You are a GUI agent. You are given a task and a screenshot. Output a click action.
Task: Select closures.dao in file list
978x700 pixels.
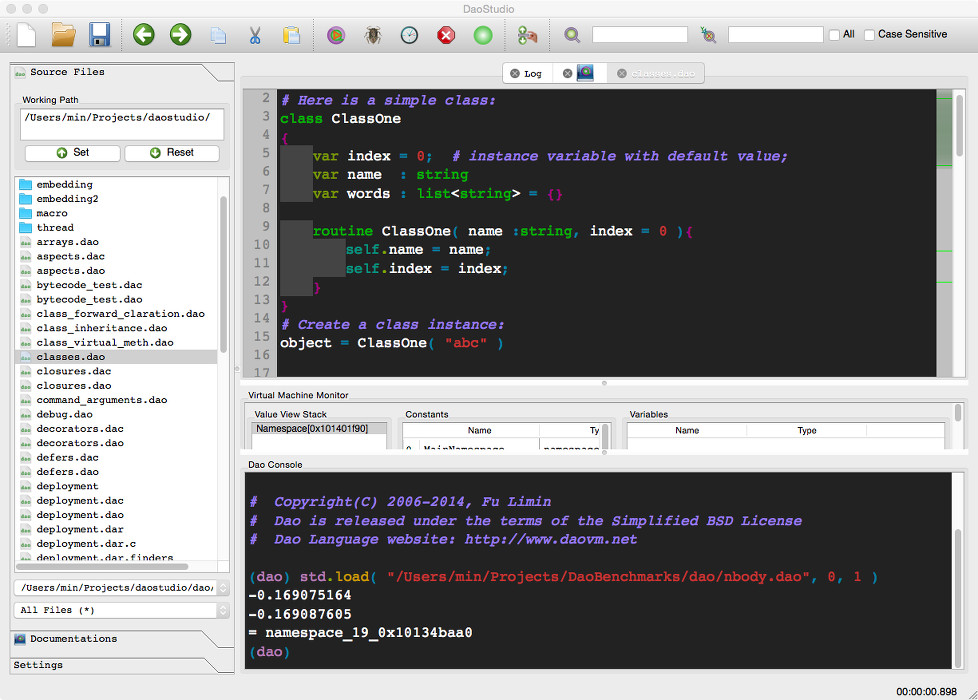[74, 386]
